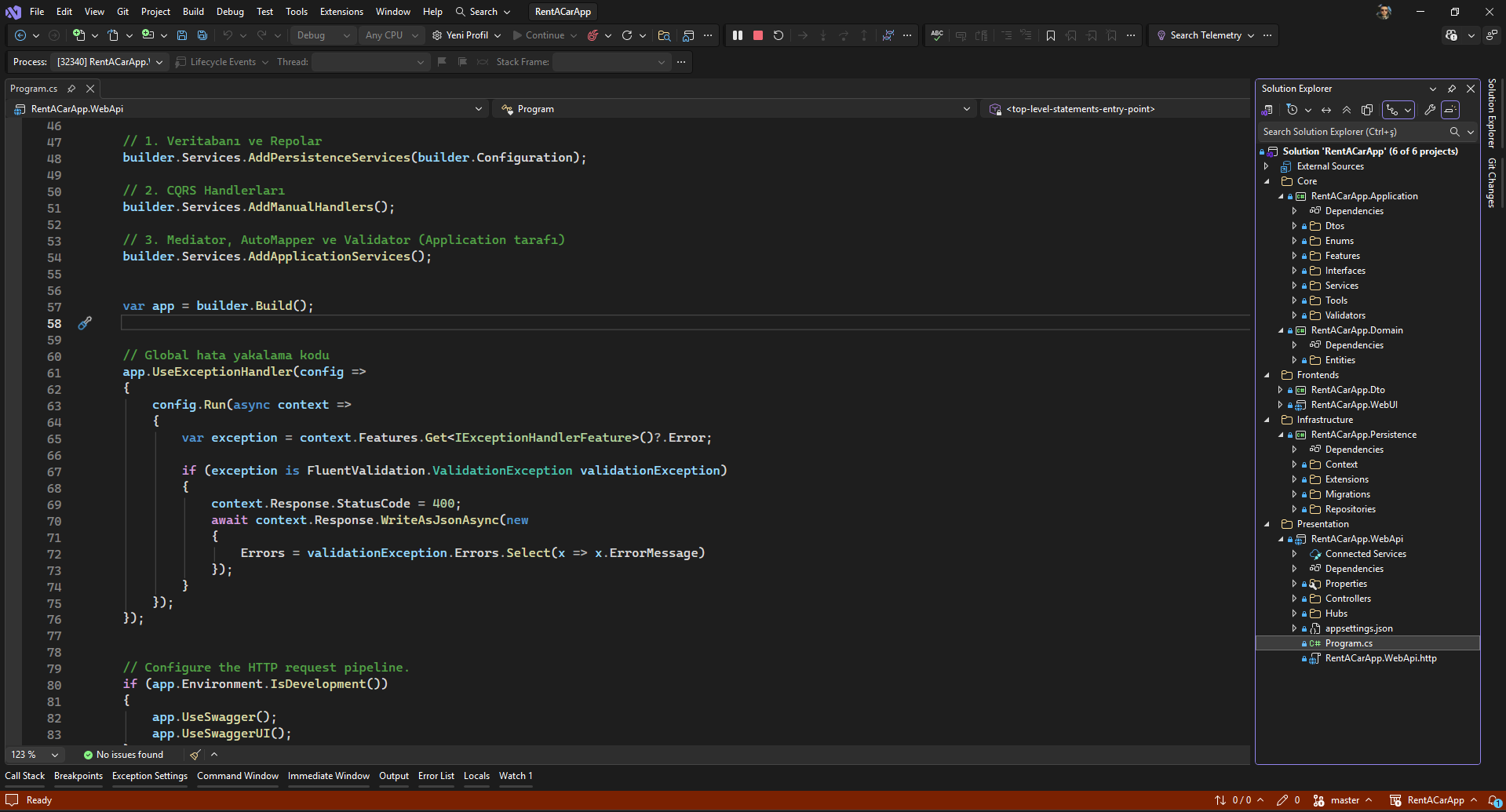Viewport: 1506px width, 812px height.
Task: Toggle a bookmark on current line
Action: point(1051,35)
